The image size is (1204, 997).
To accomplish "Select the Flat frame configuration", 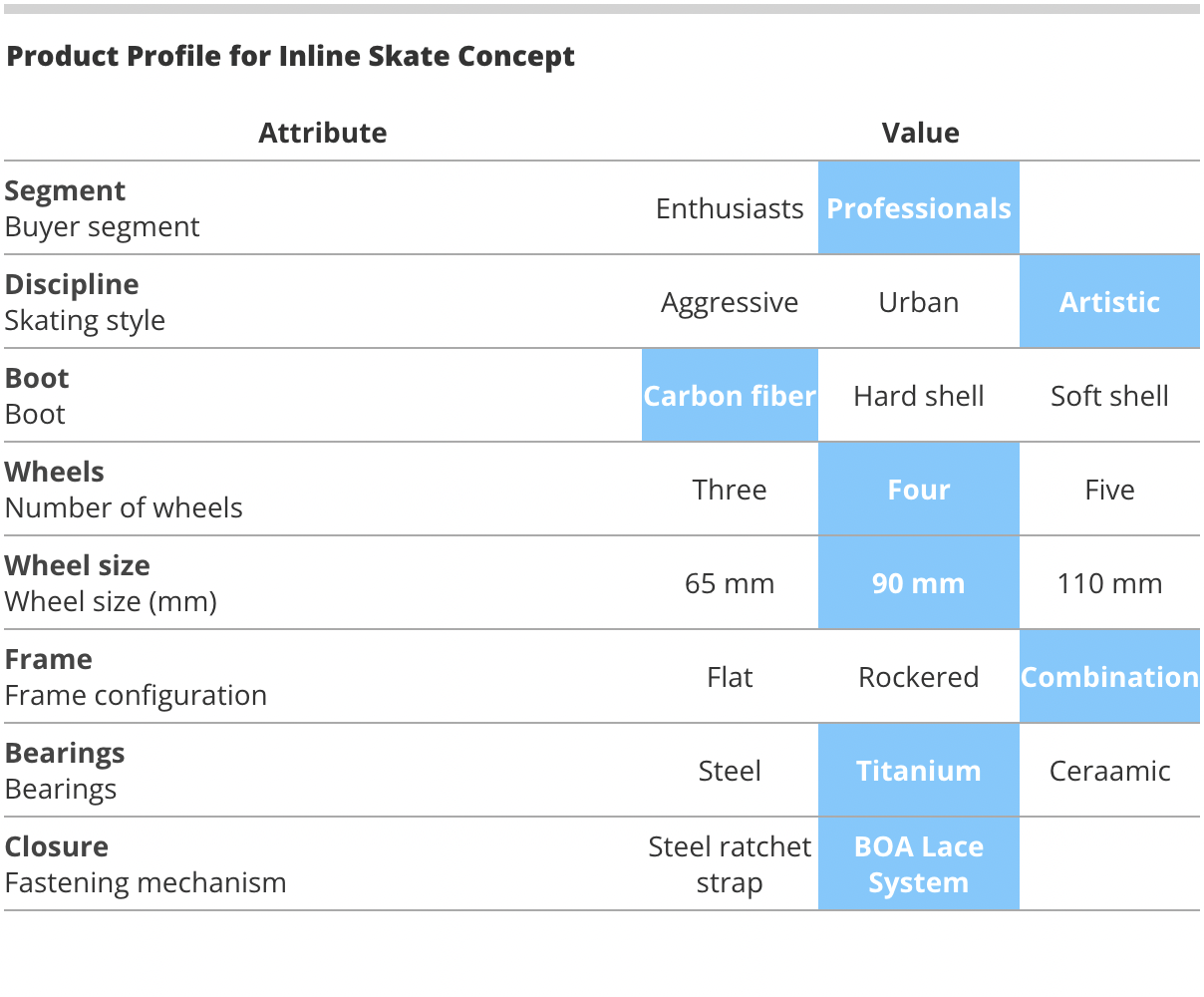I will pyautogui.click(x=730, y=677).
